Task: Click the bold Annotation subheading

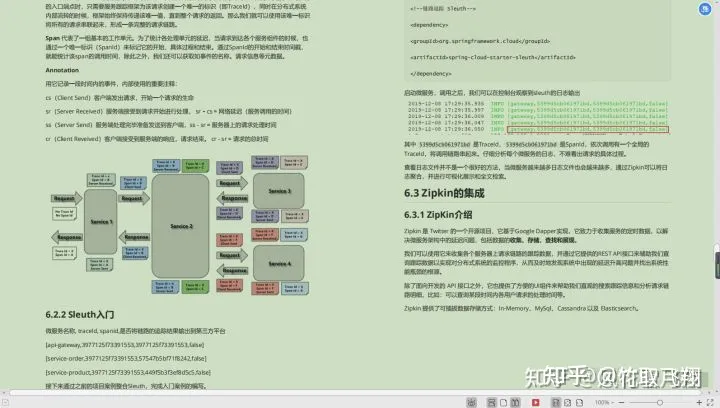Action: [62, 70]
